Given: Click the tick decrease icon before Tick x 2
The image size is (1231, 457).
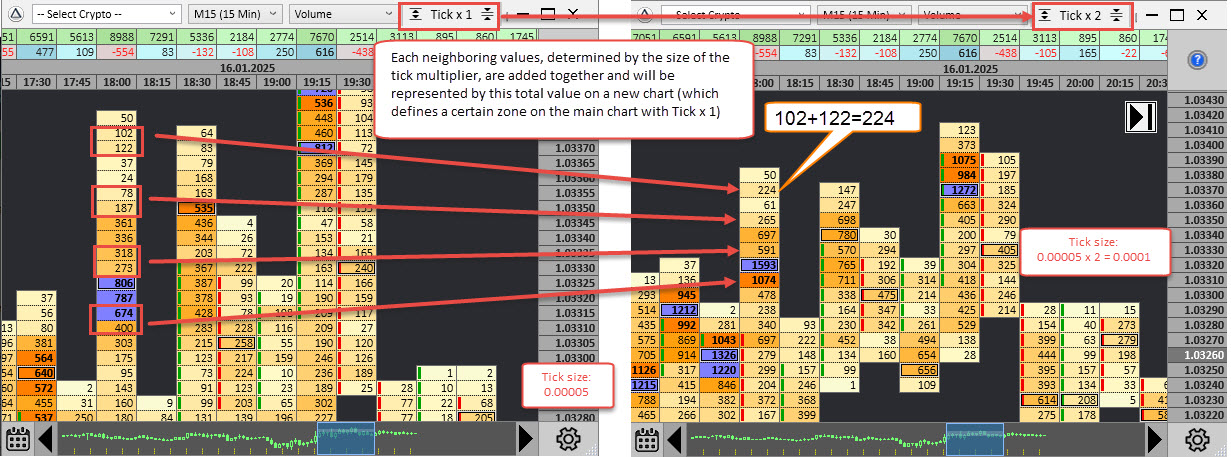Looking at the screenshot, I should (x=1044, y=15).
